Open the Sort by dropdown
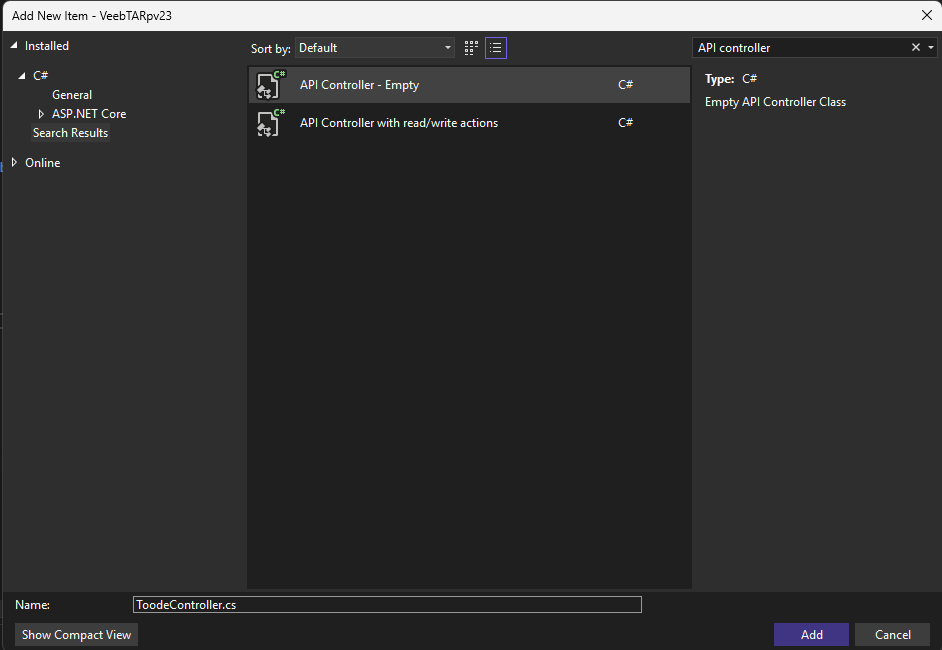This screenshot has height=650, width=942. pos(375,48)
